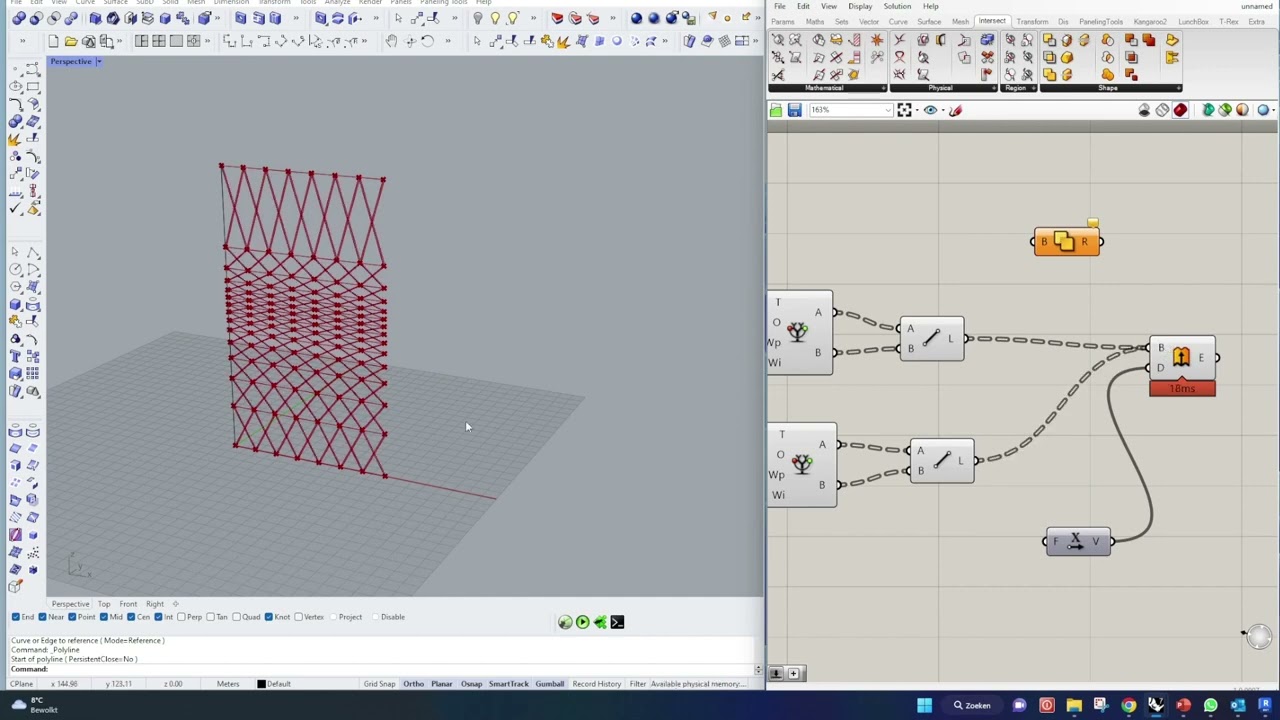Select the upper Line component on canvas
Image resolution: width=1280 pixels, height=720 pixels.
point(931,338)
